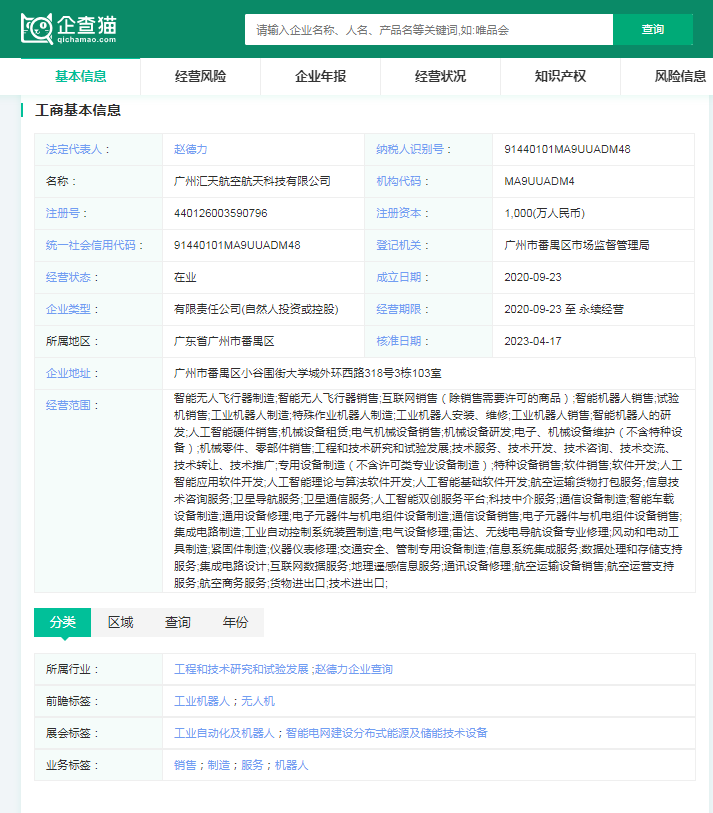713x813 pixels.
Task: Click the 成立日期 label link
Action: 399,277
